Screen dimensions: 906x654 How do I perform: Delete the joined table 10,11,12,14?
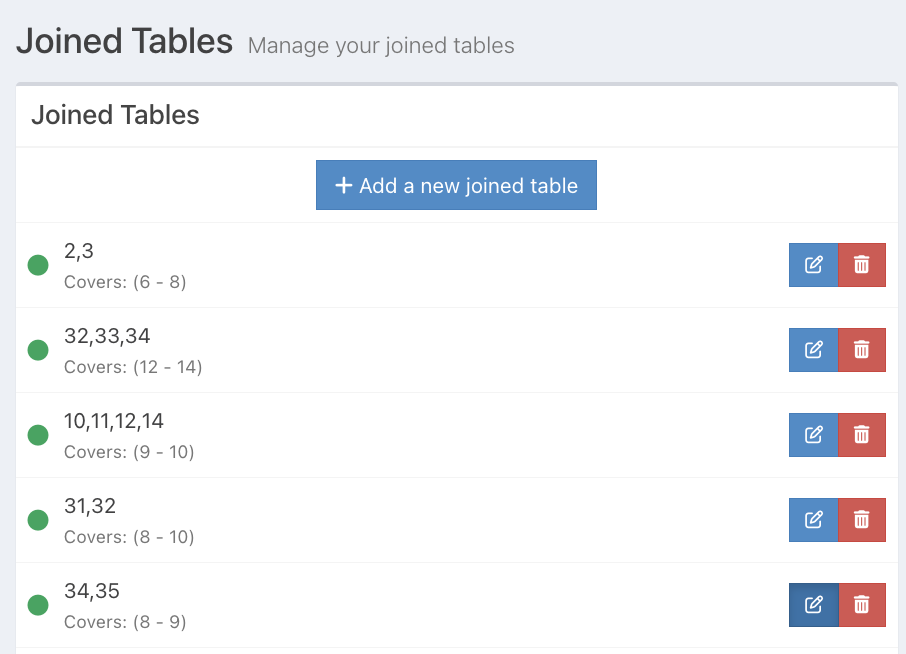click(x=861, y=435)
